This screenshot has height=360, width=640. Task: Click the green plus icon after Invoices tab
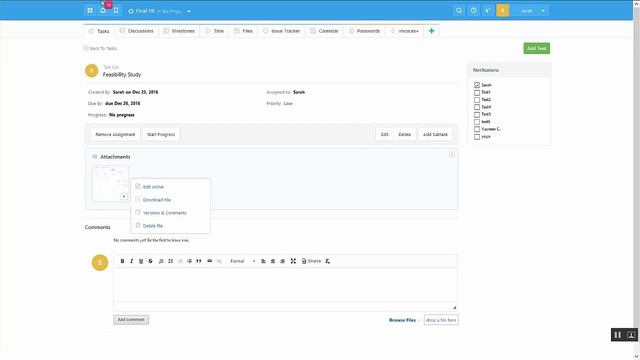[x=431, y=31]
